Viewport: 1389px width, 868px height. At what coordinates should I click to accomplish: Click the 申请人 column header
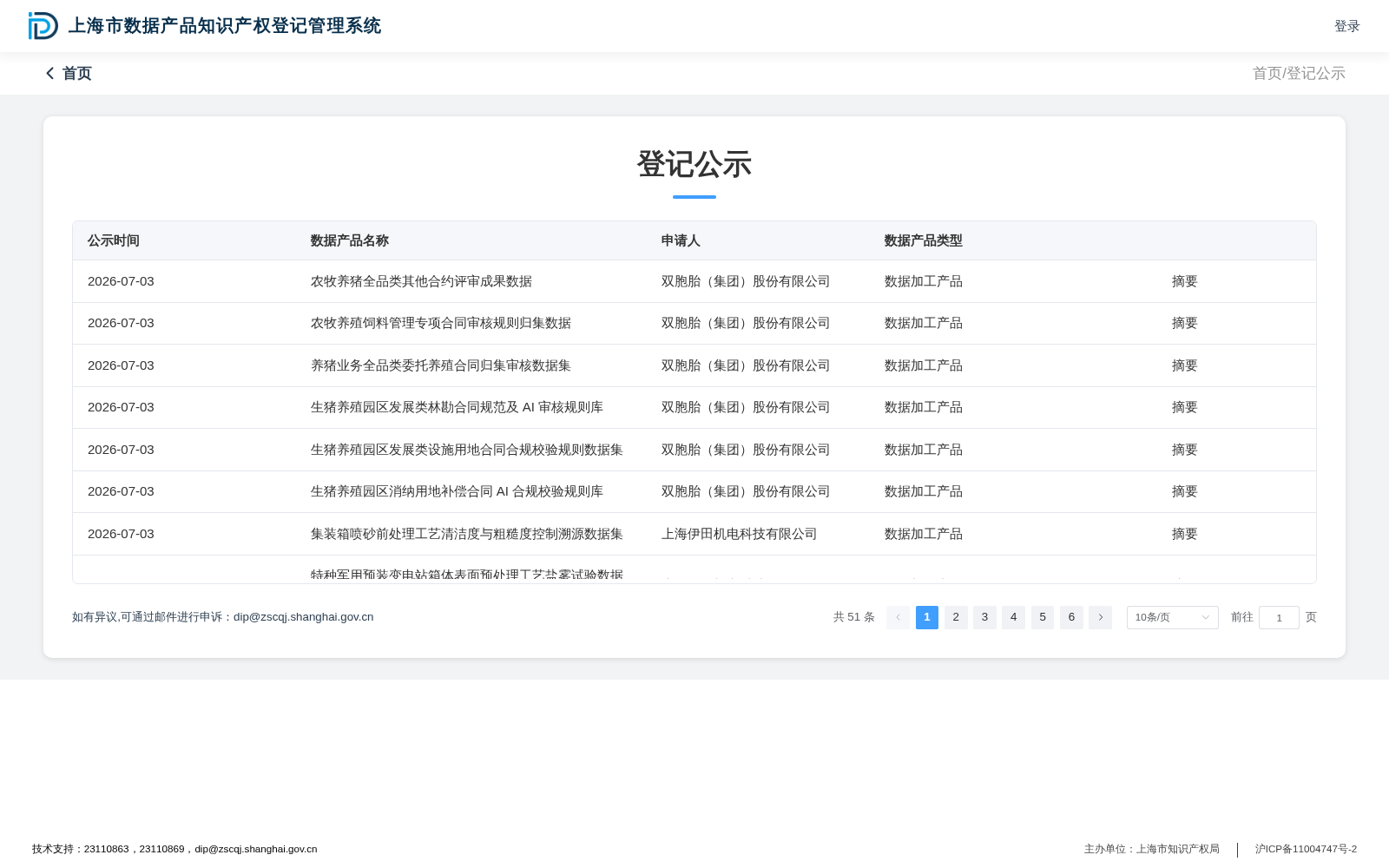pos(681,240)
